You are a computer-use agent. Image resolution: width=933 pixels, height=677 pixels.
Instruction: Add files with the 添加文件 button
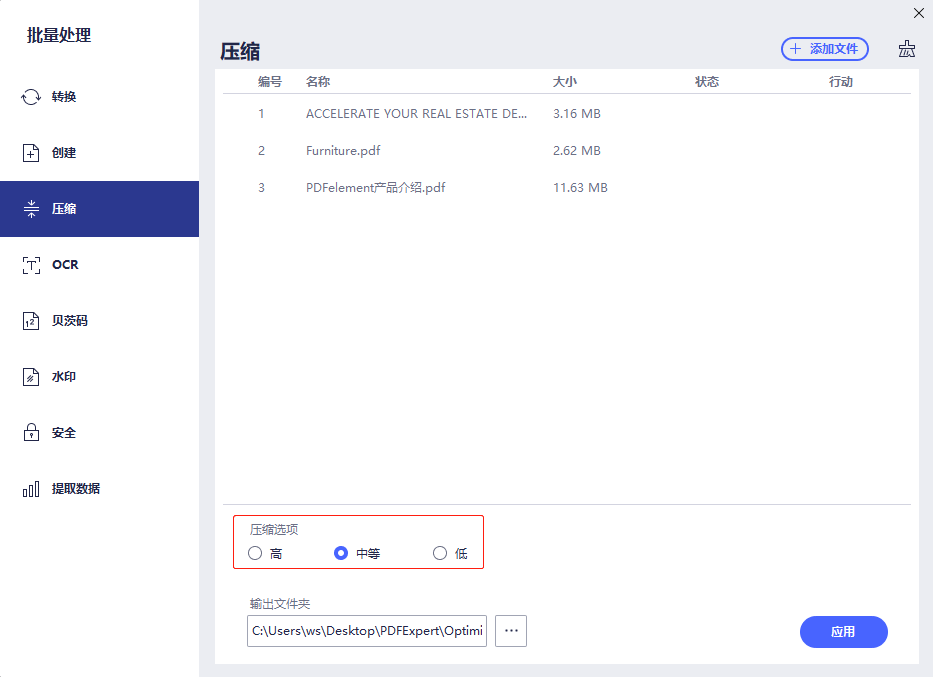[824, 48]
